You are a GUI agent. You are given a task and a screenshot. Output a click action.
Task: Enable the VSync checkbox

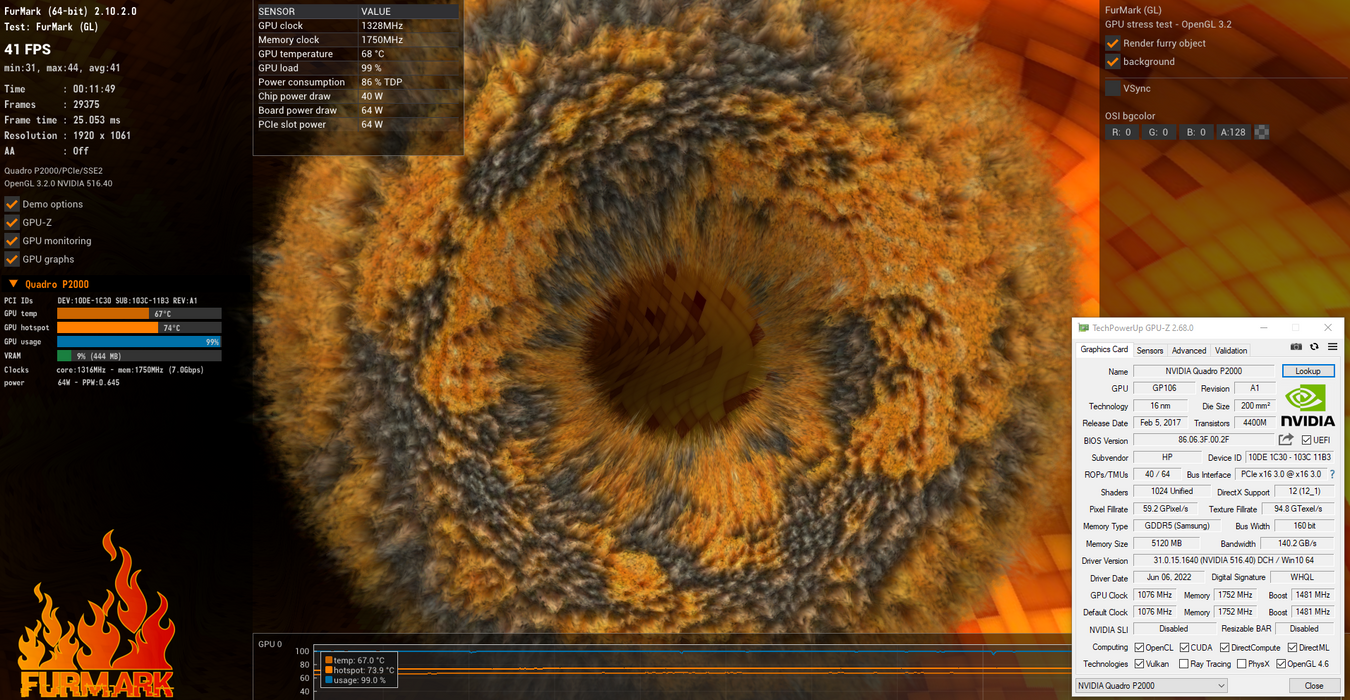(x=1112, y=88)
